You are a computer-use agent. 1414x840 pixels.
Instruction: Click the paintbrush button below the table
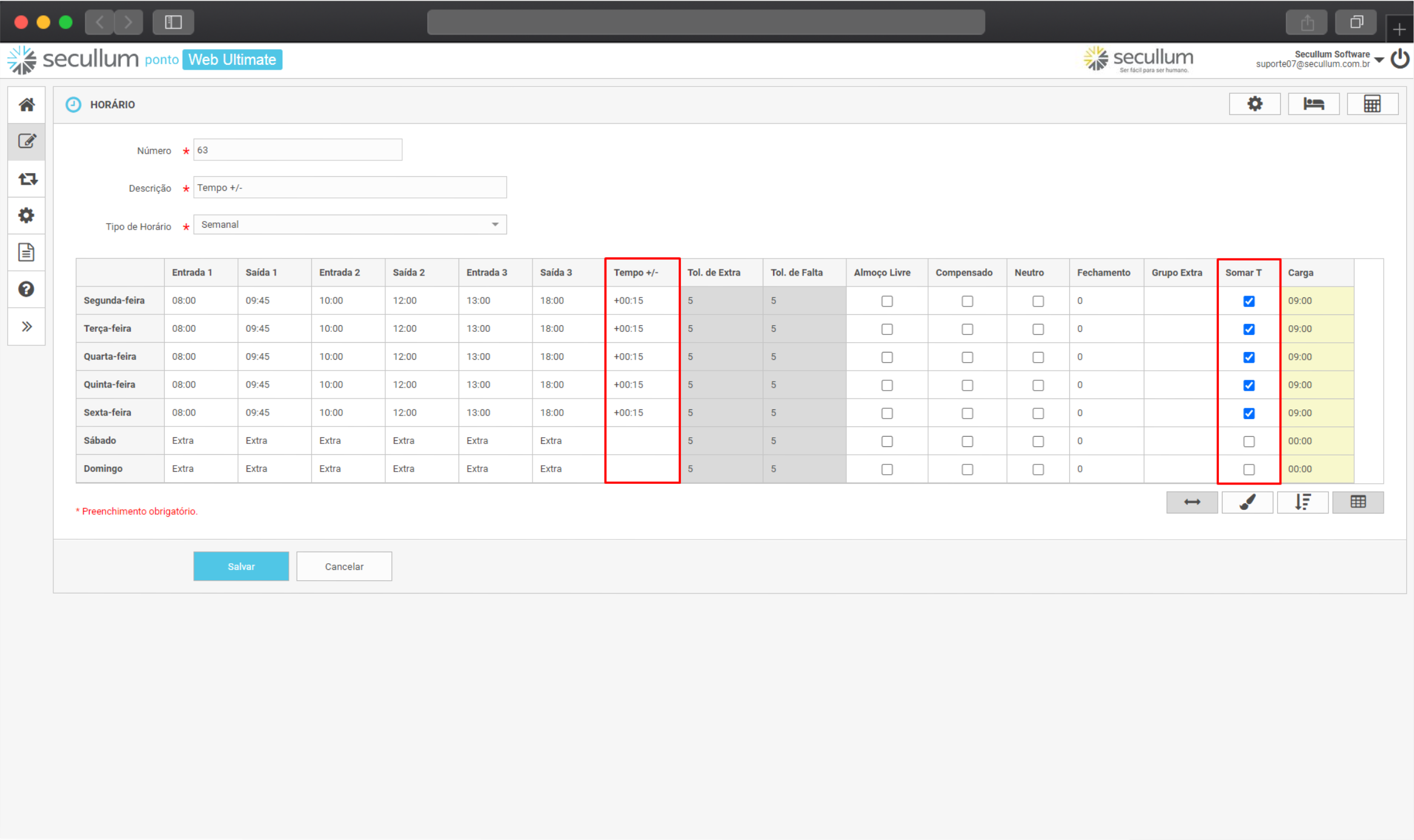(x=1247, y=502)
